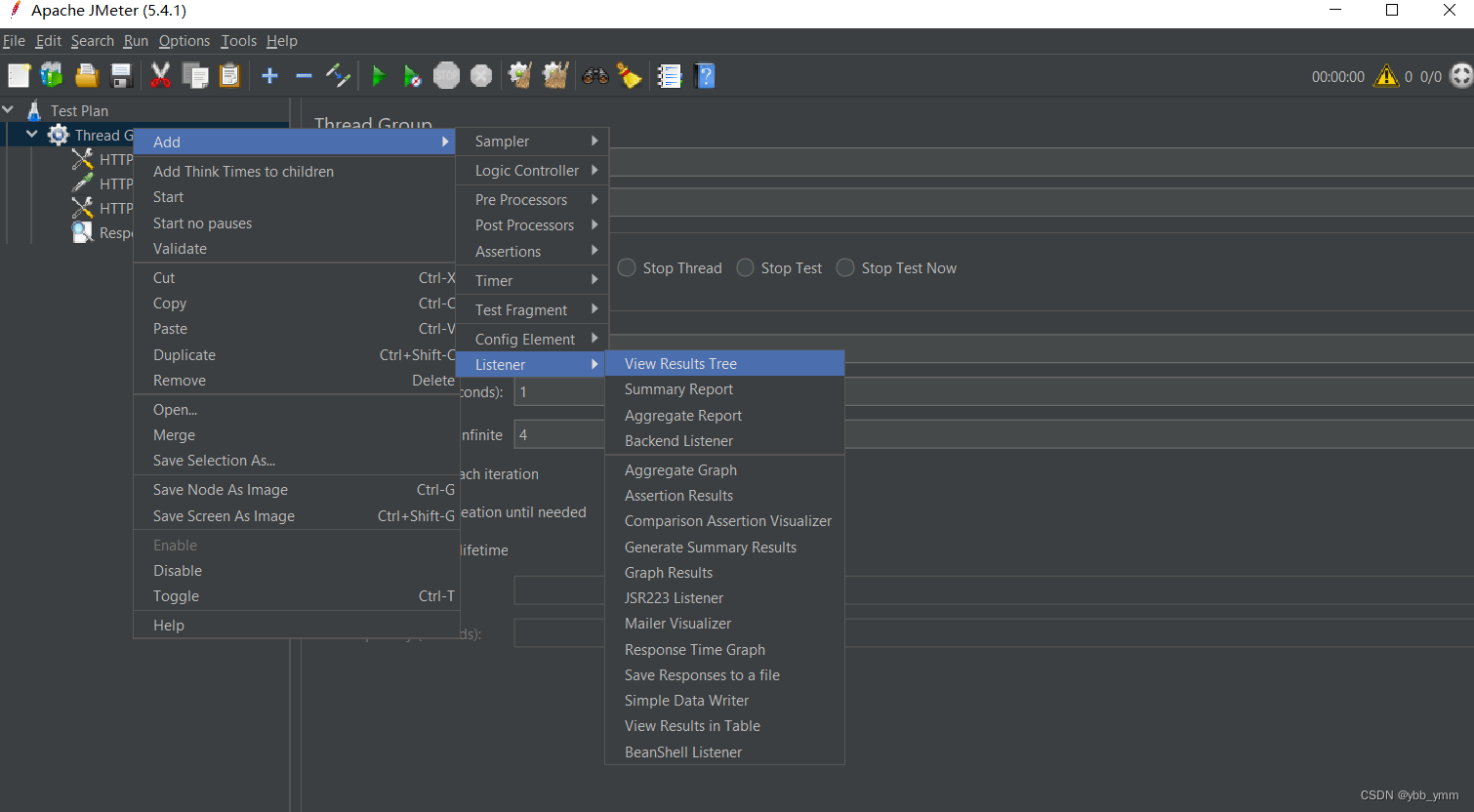Select Toggle in context menu
1474x812 pixels.
[295, 596]
